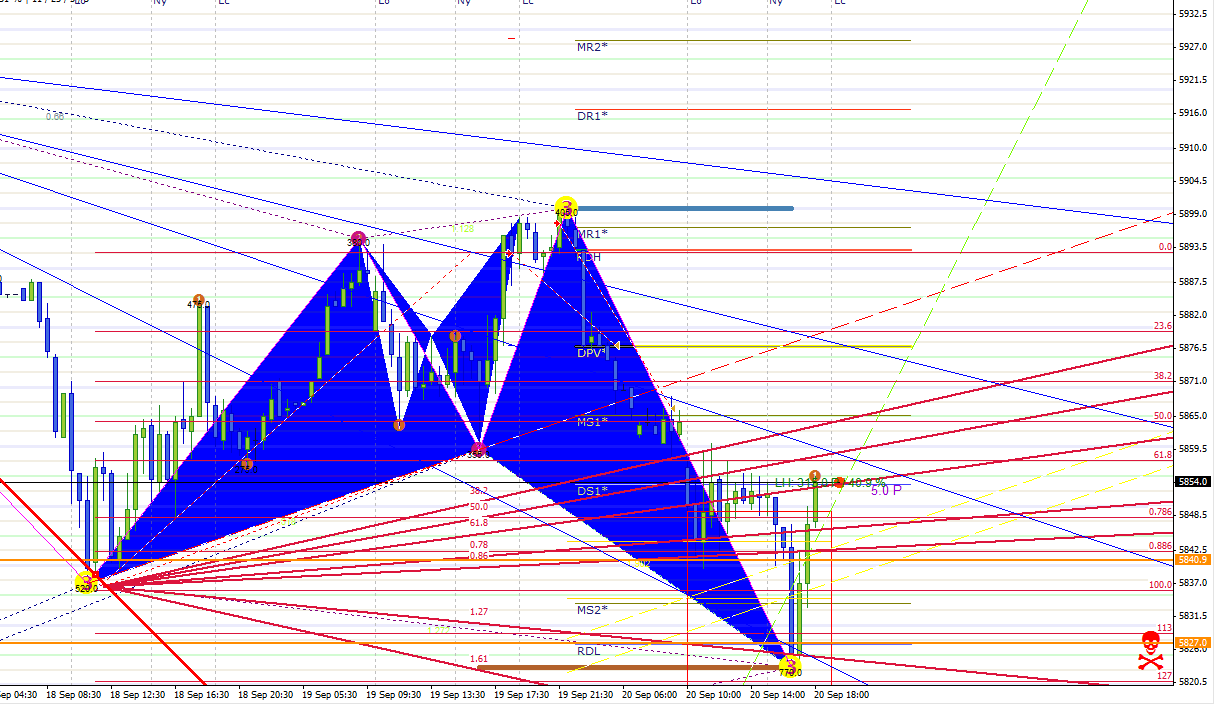Viewport: 1215px width, 704px height.
Task: Click the 127 Fibonacci extension label
Action: coord(1165,677)
